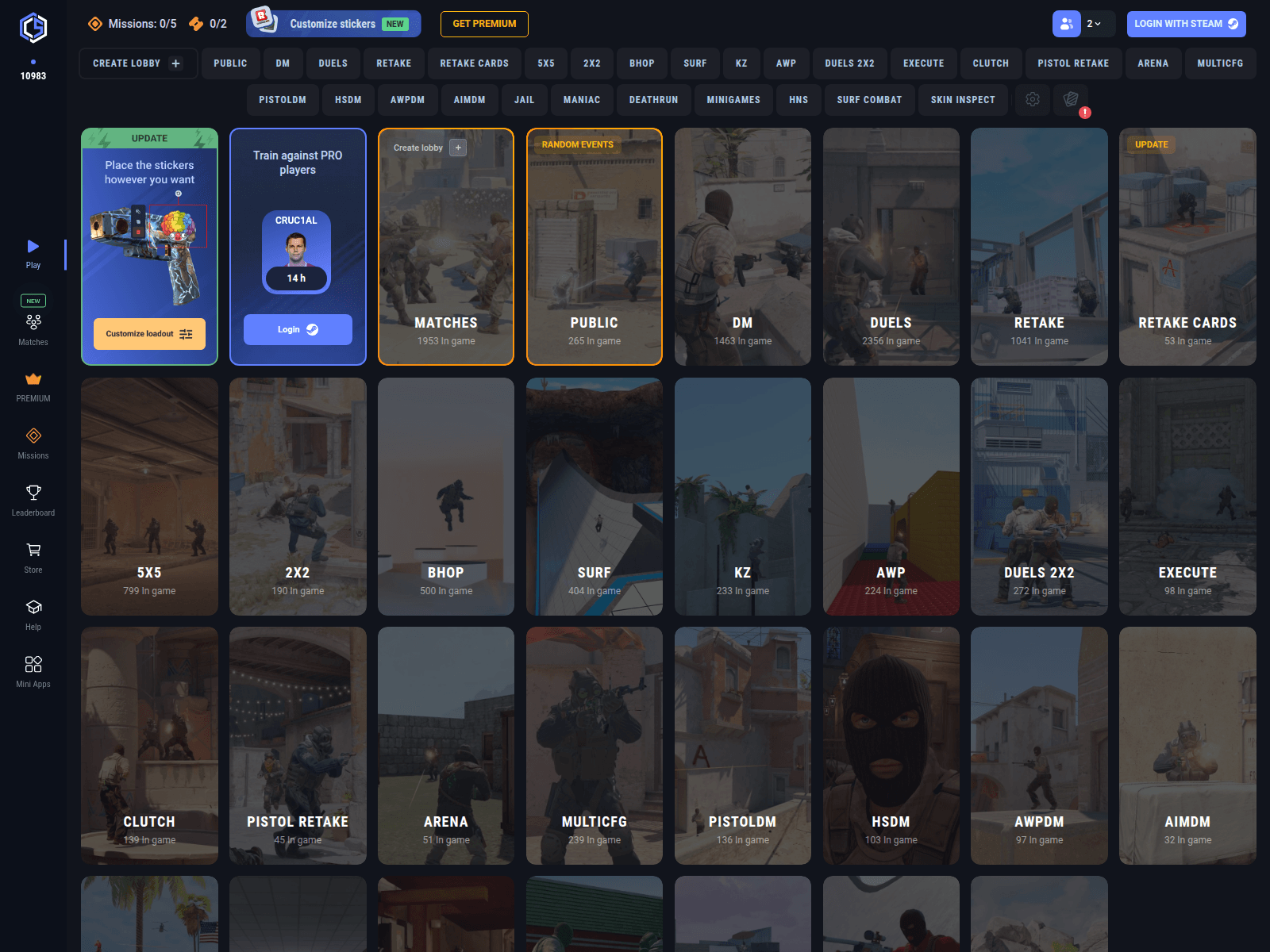Open the Store with the cart icon

point(33,551)
